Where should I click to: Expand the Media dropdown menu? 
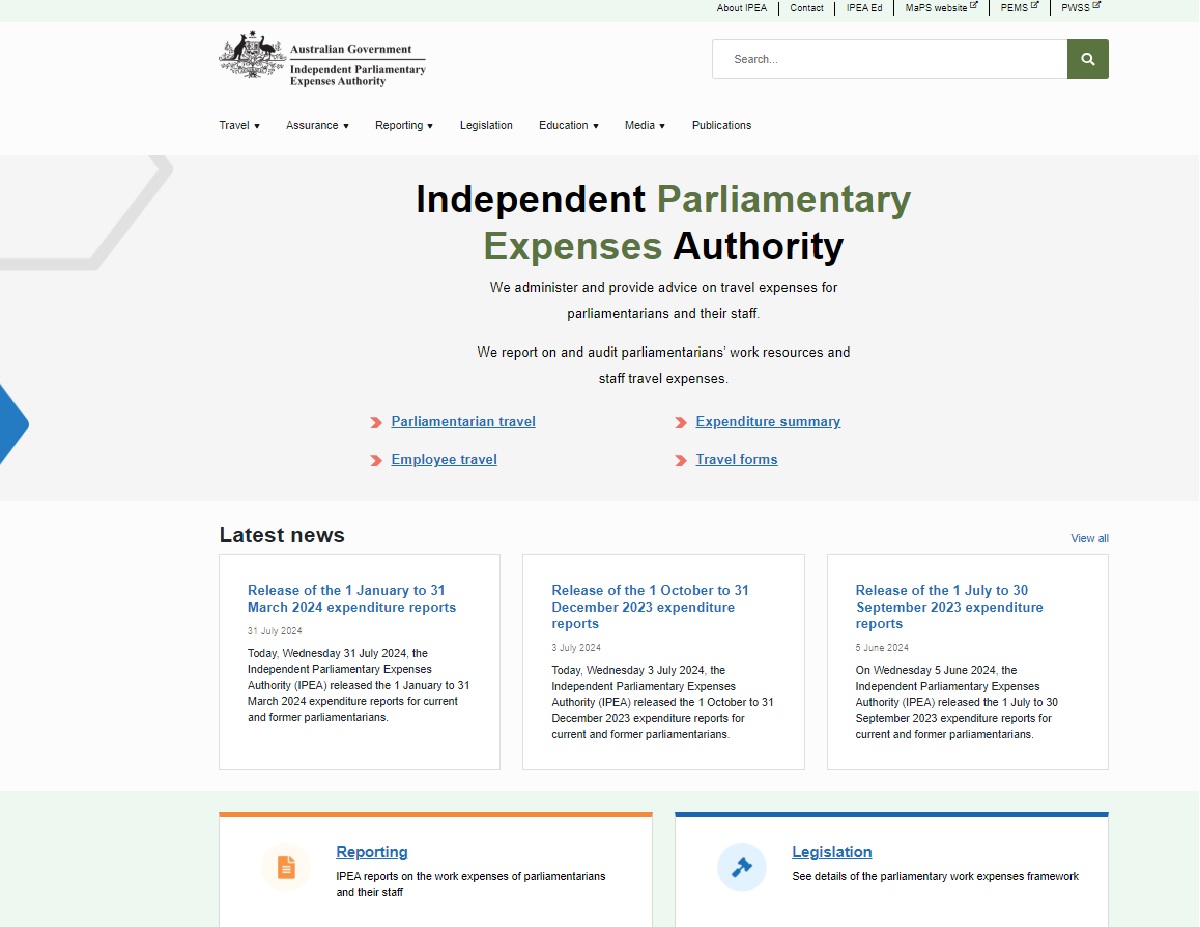coord(644,126)
